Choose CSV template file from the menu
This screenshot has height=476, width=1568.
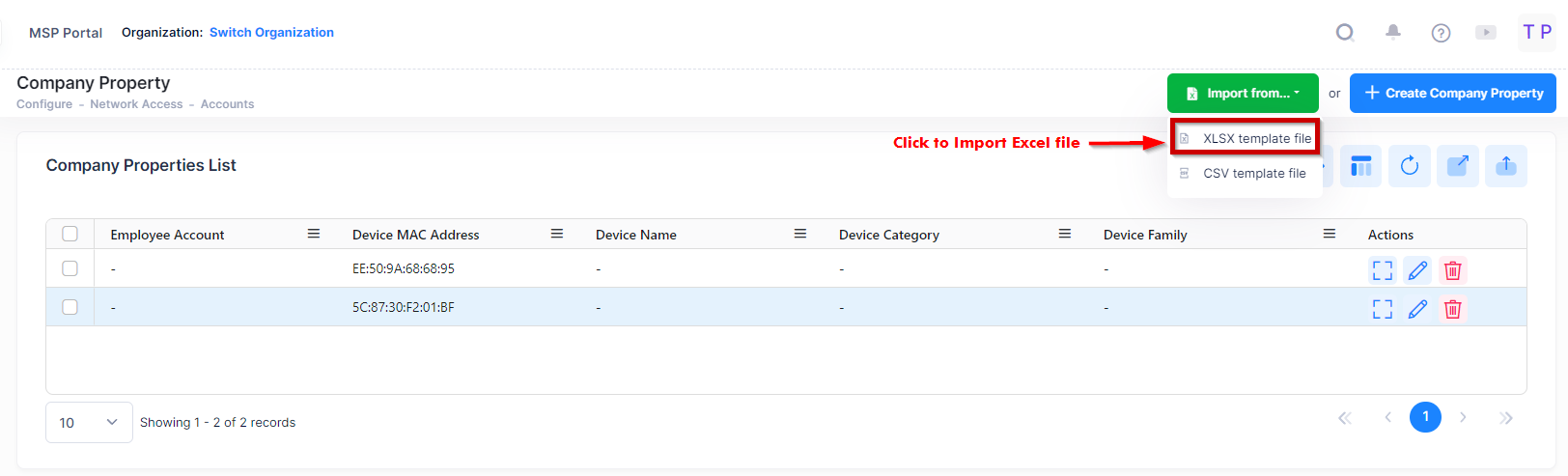tap(1253, 174)
